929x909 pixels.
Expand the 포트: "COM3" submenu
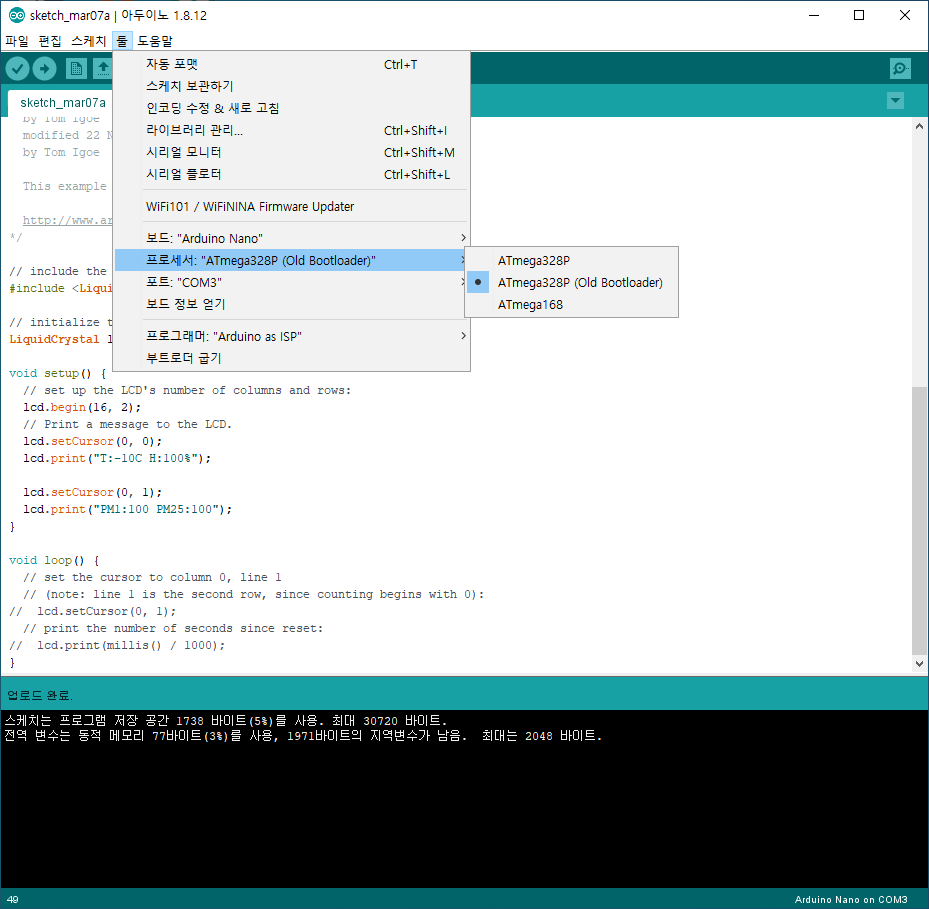pyautogui.click(x=291, y=282)
